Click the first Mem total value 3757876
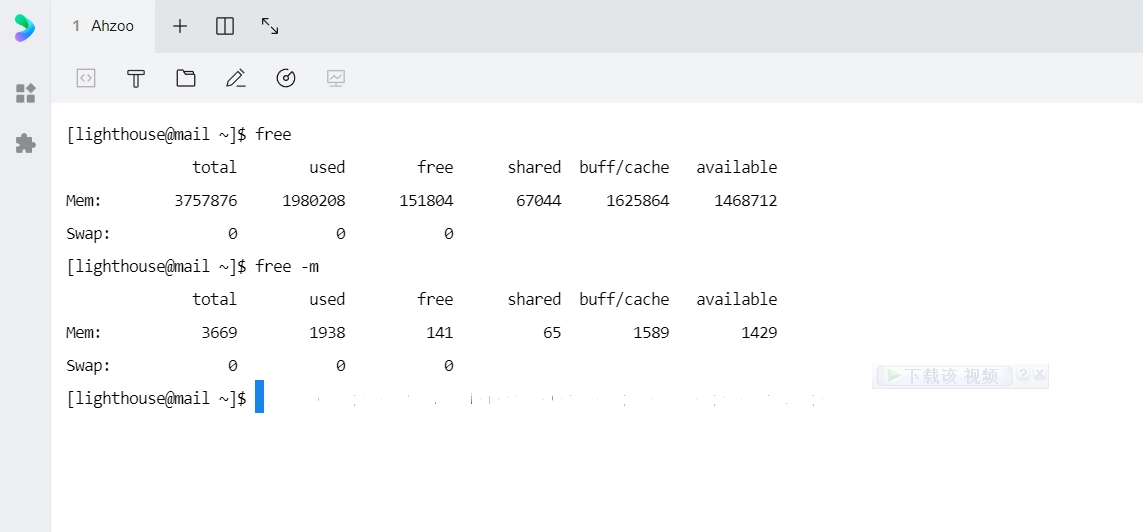This screenshot has height=532, width=1143. pos(205,200)
